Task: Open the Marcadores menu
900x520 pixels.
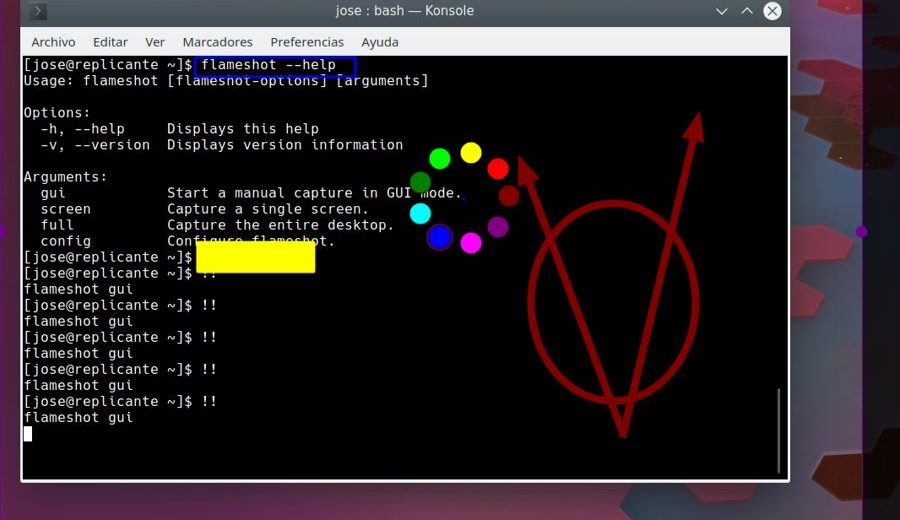Action: [x=217, y=42]
